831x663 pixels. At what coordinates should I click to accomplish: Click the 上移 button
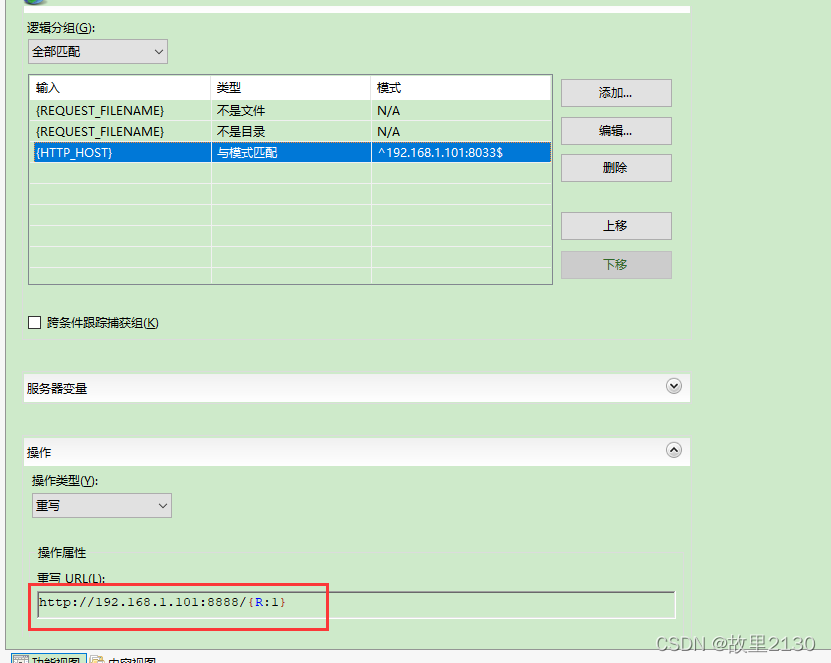coord(615,226)
